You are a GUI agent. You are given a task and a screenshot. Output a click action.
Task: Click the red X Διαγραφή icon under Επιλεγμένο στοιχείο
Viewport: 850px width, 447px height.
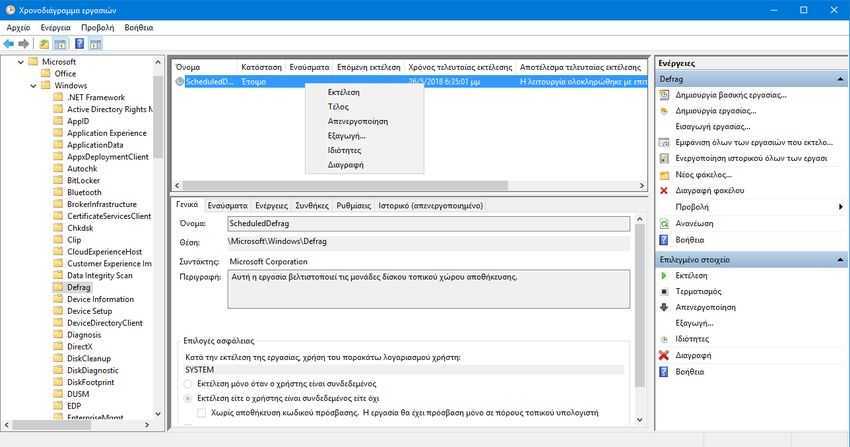point(664,355)
